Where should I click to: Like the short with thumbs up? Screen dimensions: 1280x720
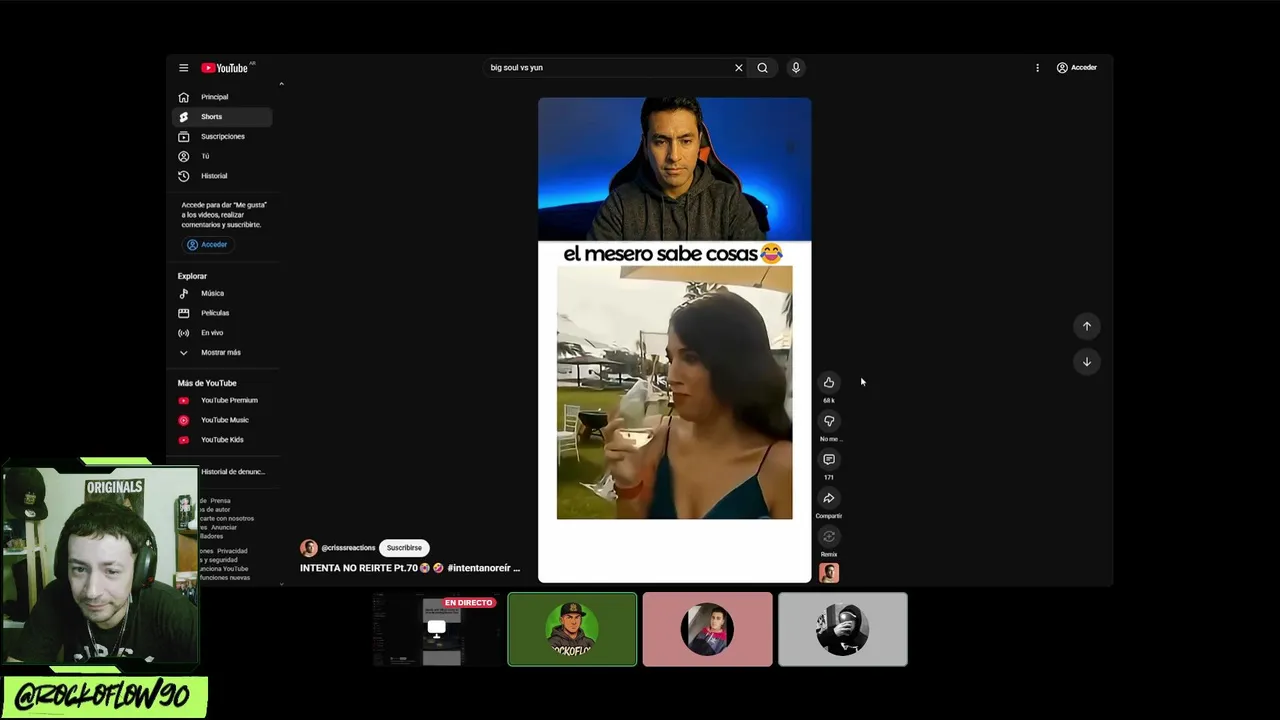829,382
